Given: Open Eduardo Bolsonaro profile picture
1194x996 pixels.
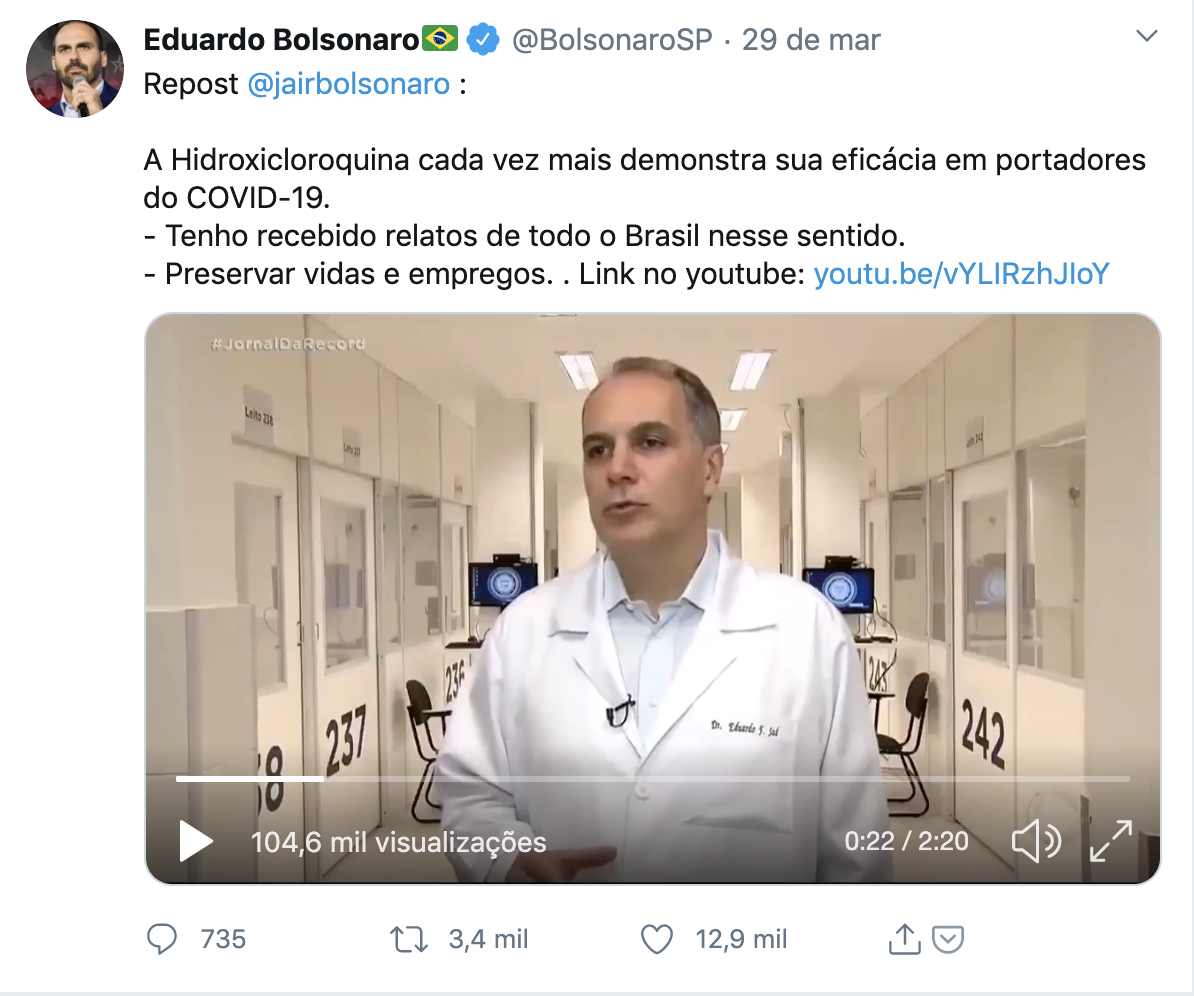Looking at the screenshot, I should (75, 69).
